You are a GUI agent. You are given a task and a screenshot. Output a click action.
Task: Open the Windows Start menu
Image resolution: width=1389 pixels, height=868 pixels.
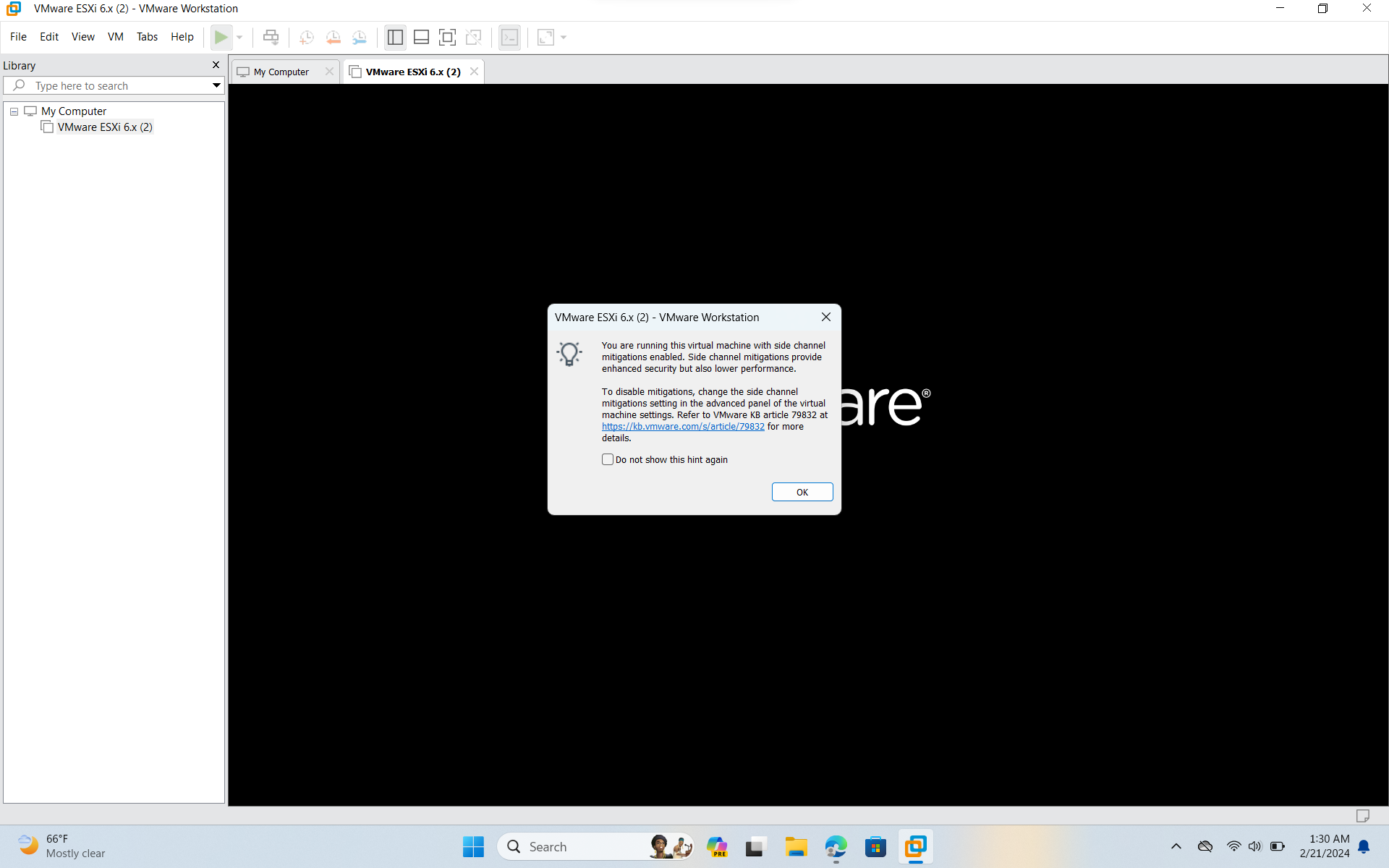[473, 846]
